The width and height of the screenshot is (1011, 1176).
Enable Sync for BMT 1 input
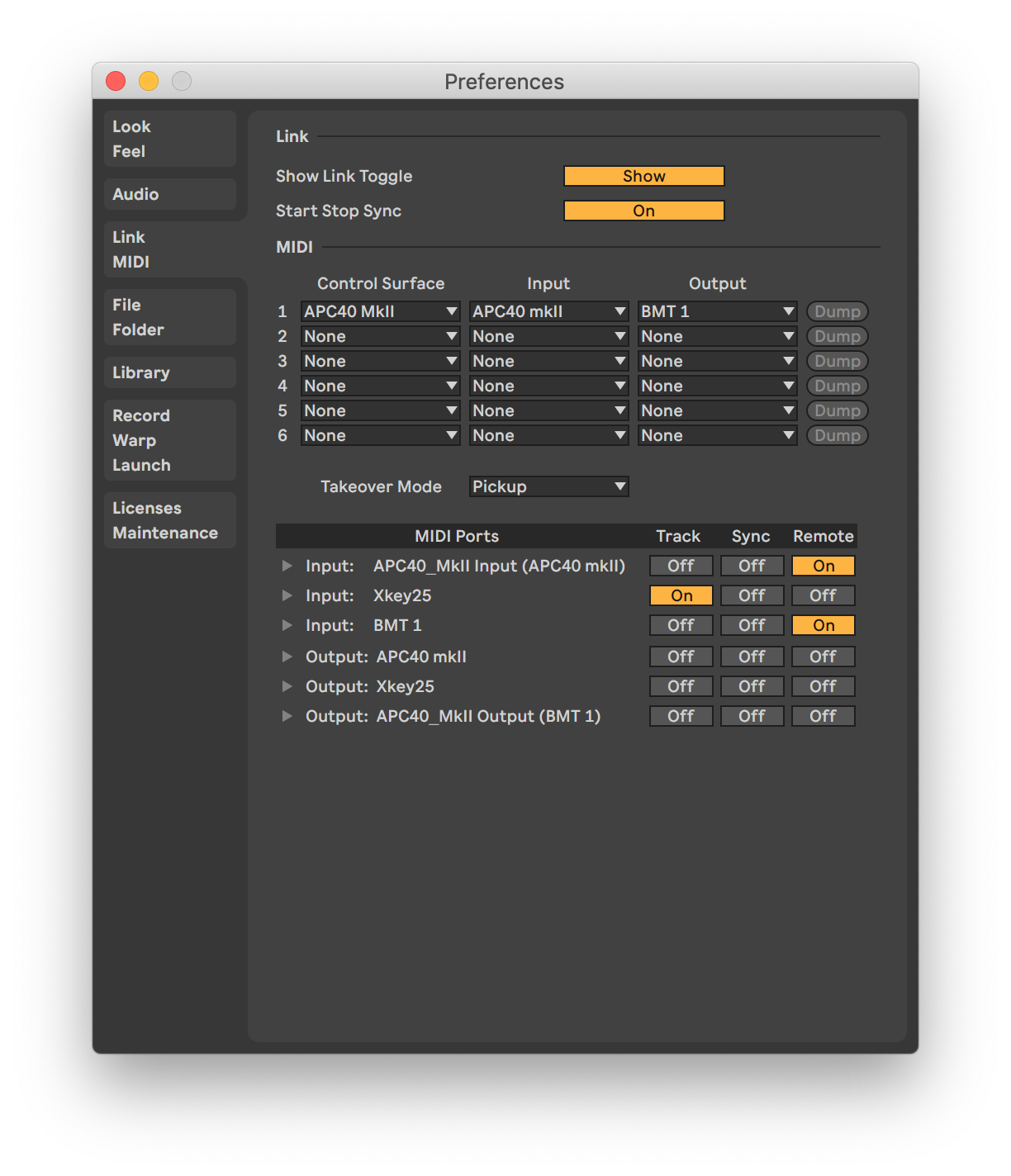(x=752, y=625)
